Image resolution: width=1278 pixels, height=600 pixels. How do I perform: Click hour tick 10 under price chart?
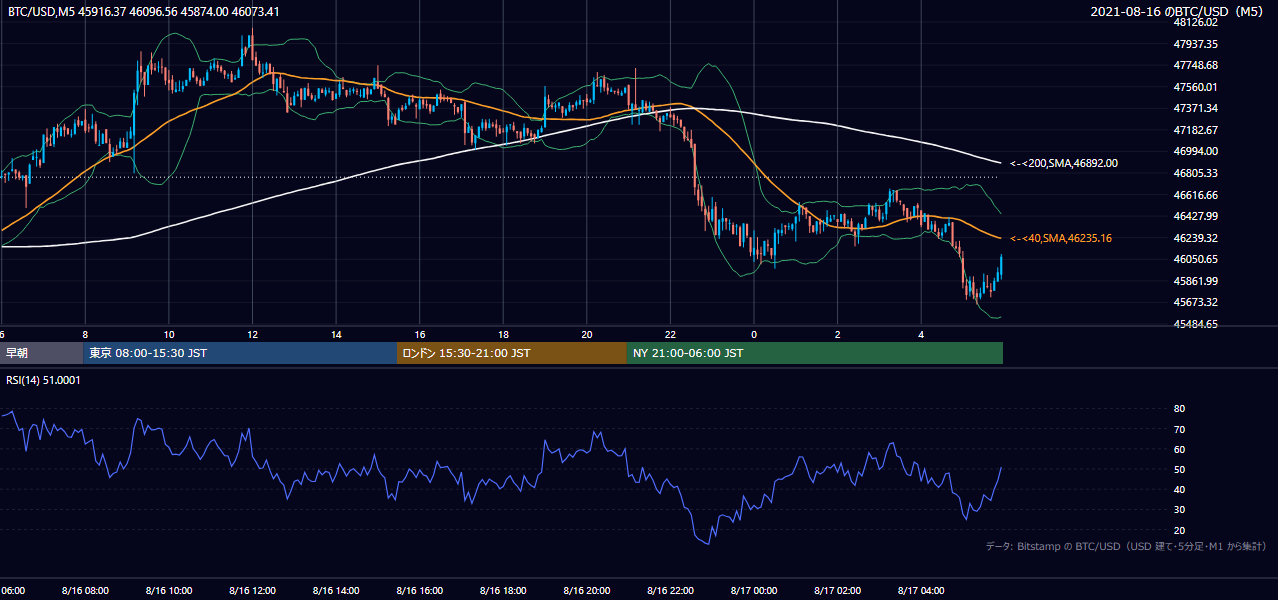point(169,334)
